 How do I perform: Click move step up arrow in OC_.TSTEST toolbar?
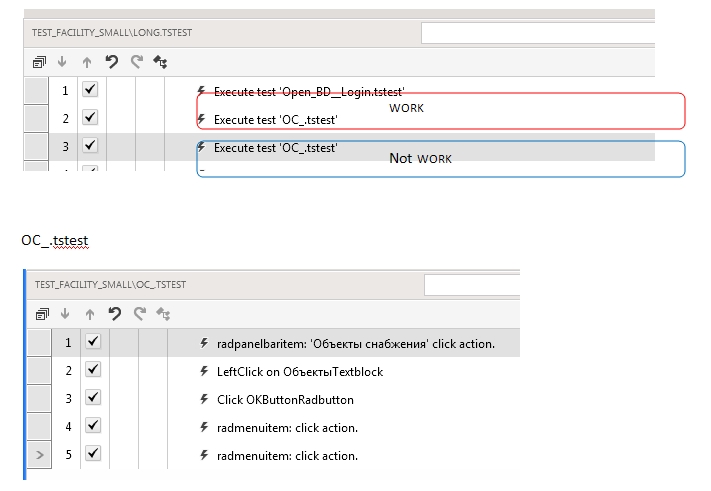click(x=88, y=314)
